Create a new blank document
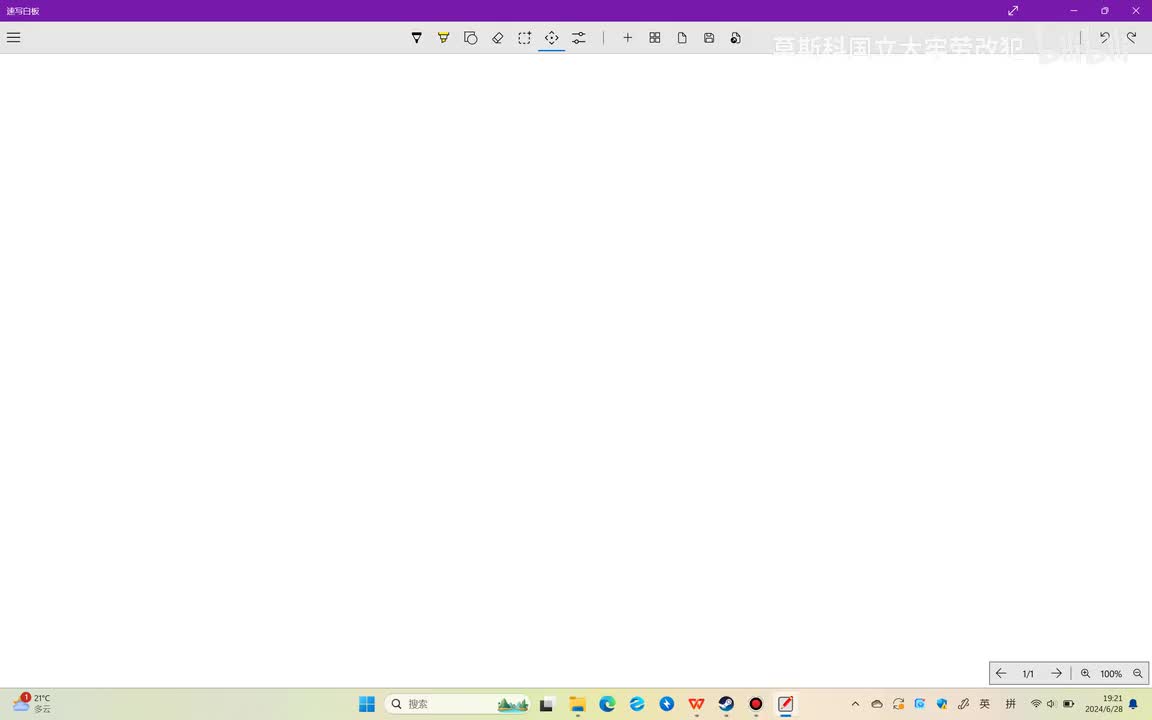This screenshot has width=1152, height=720. [682, 37]
